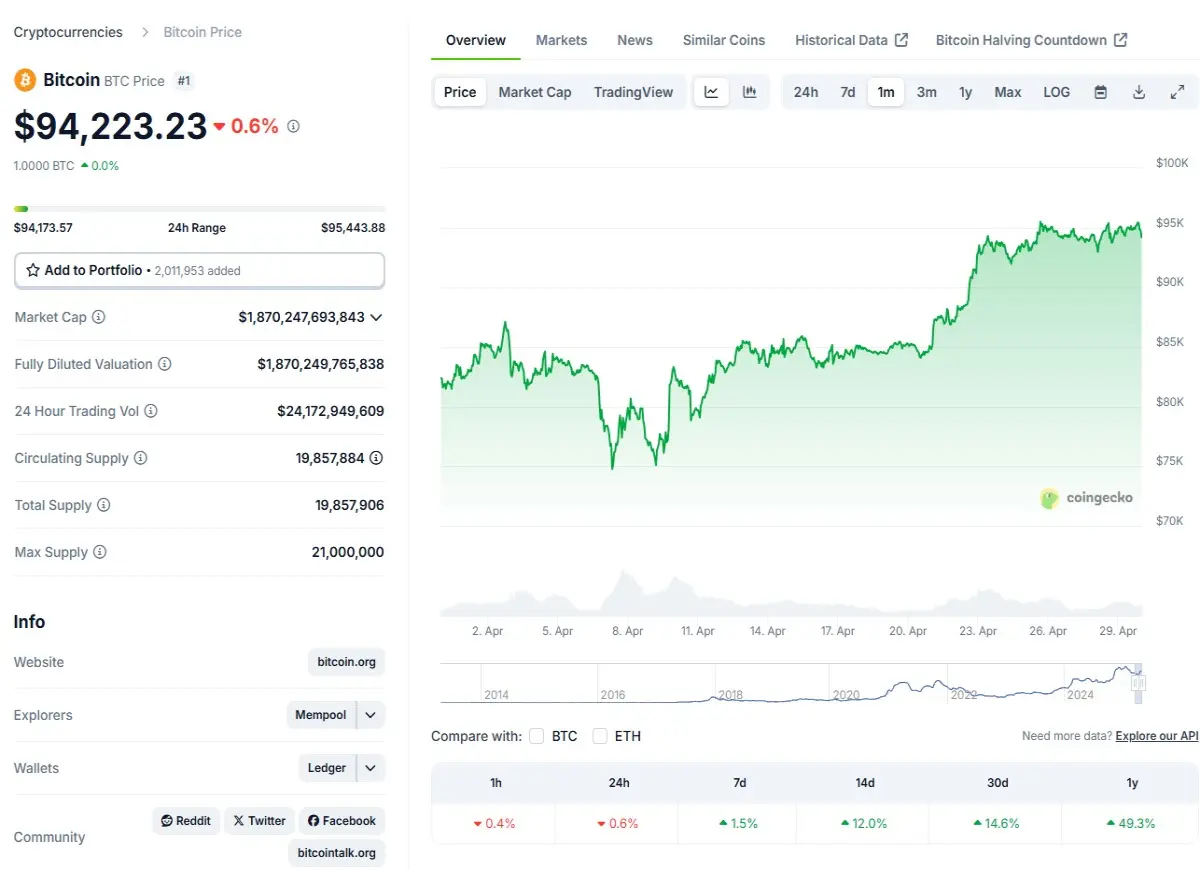Switch to the Markets tab
Viewport: 1200px width, 870px height.
point(562,40)
